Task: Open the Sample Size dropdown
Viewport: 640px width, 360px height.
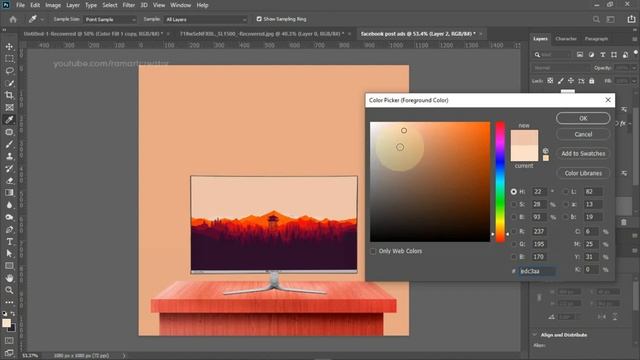Action: tap(110, 19)
